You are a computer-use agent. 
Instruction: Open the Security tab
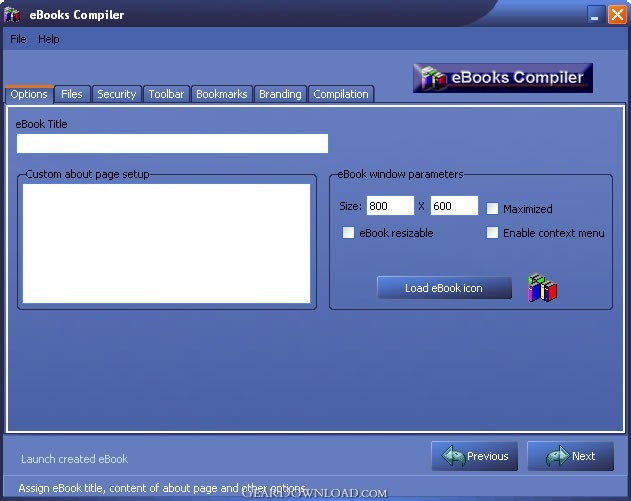tap(117, 94)
